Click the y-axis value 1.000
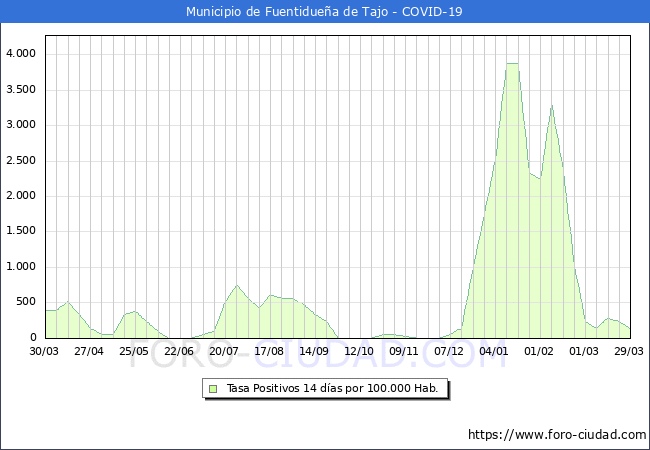 (21, 266)
